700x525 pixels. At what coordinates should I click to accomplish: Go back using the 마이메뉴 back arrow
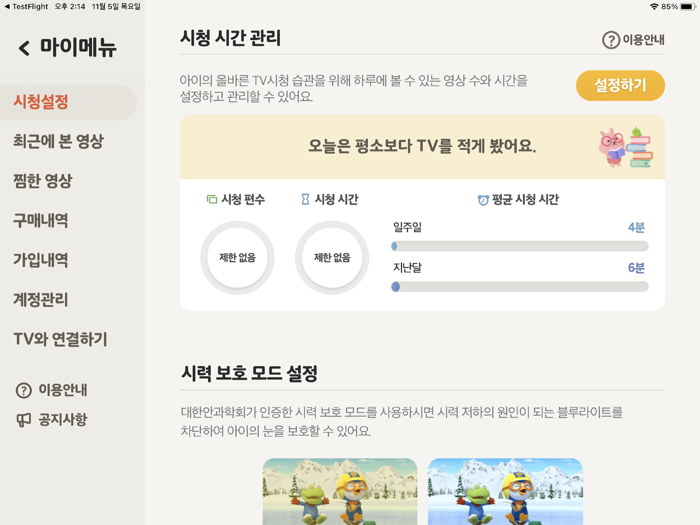24,48
